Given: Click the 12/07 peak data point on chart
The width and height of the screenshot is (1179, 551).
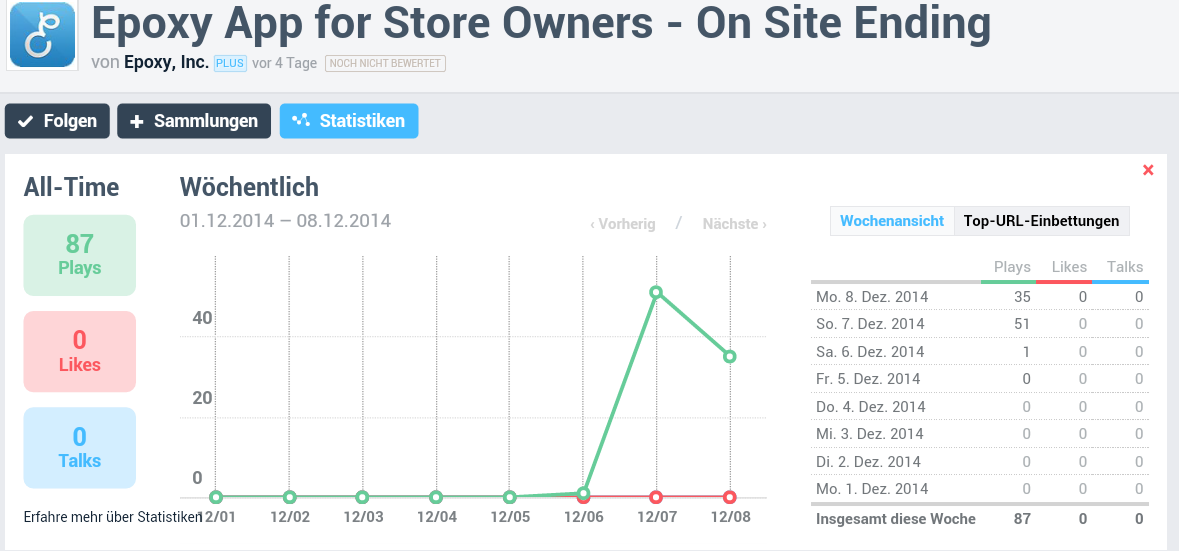Looking at the screenshot, I should coord(656,292).
